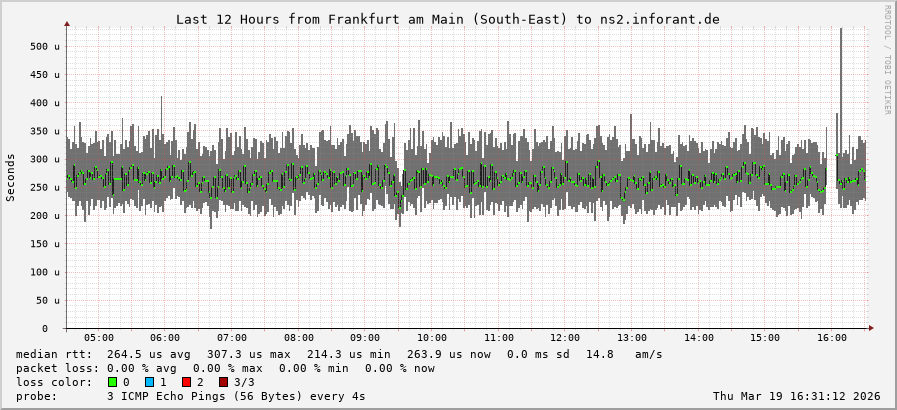Click the red arrow atop the y-axis
This screenshot has width=897, height=410.
coord(67,22)
